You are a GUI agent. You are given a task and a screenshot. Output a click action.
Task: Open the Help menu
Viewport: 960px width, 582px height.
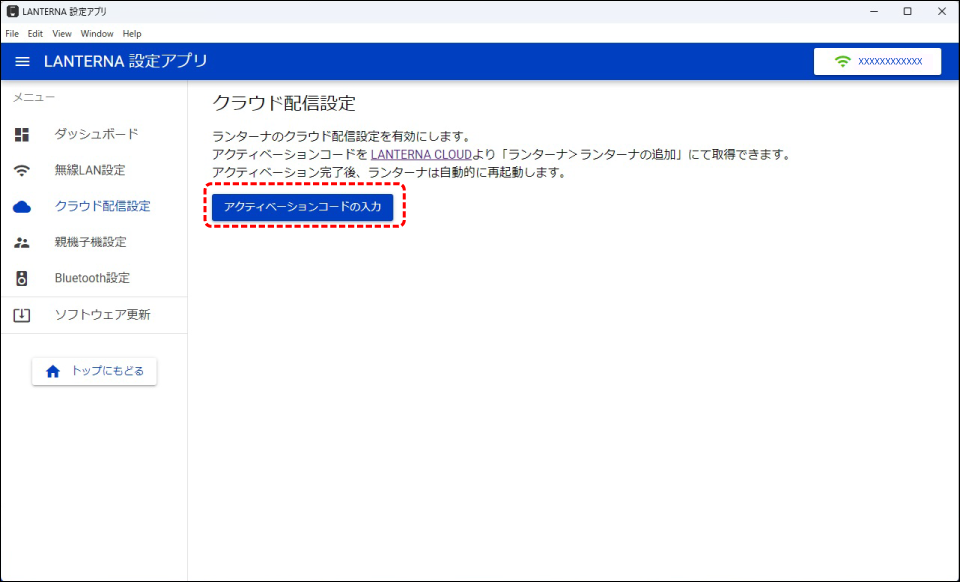click(x=132, y=34)
